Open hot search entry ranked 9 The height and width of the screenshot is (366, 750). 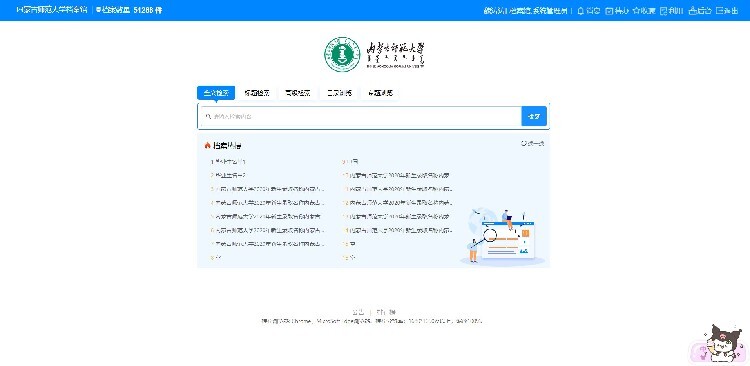pos(351,162)
